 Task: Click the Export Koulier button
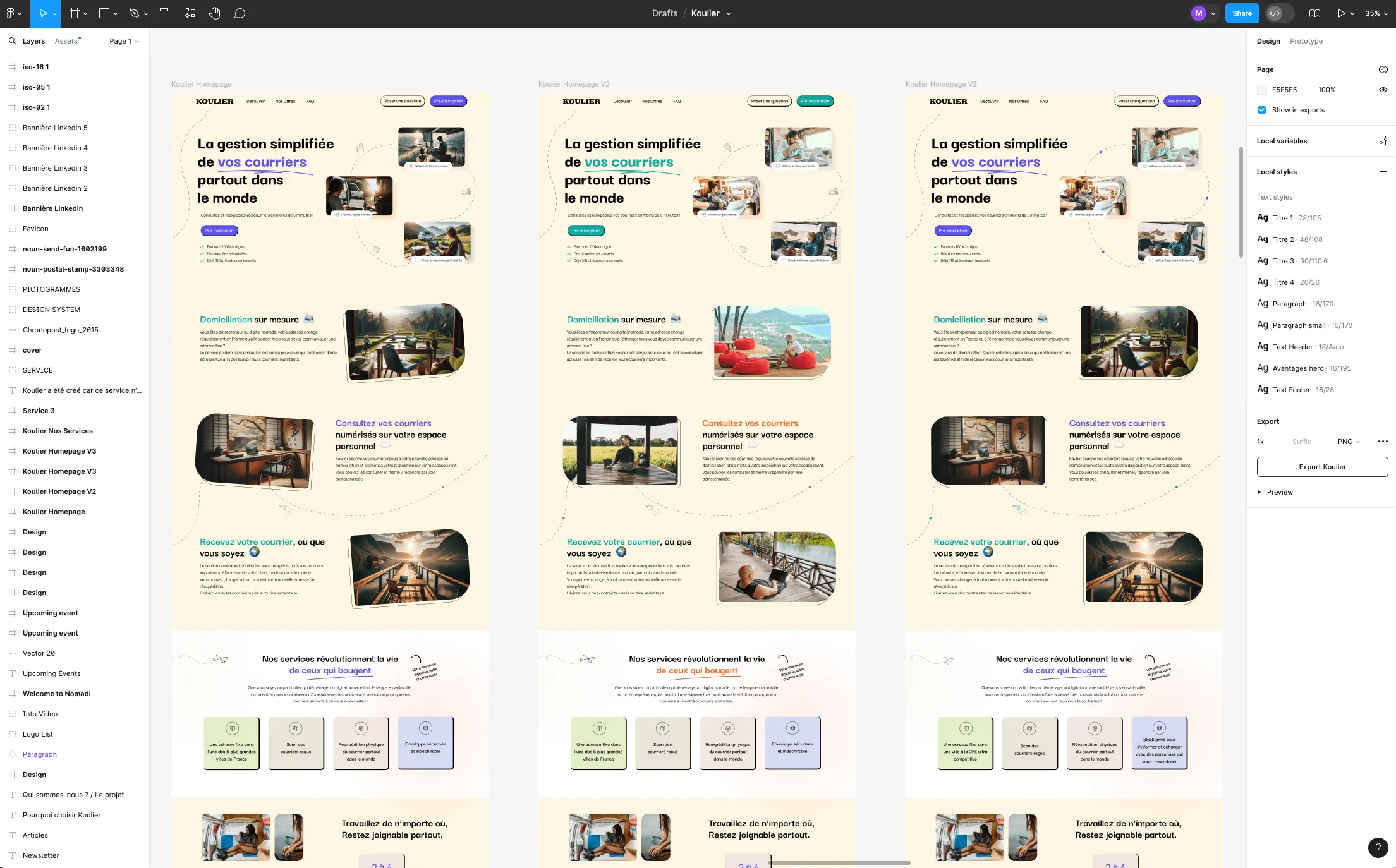click(1322, 467)
